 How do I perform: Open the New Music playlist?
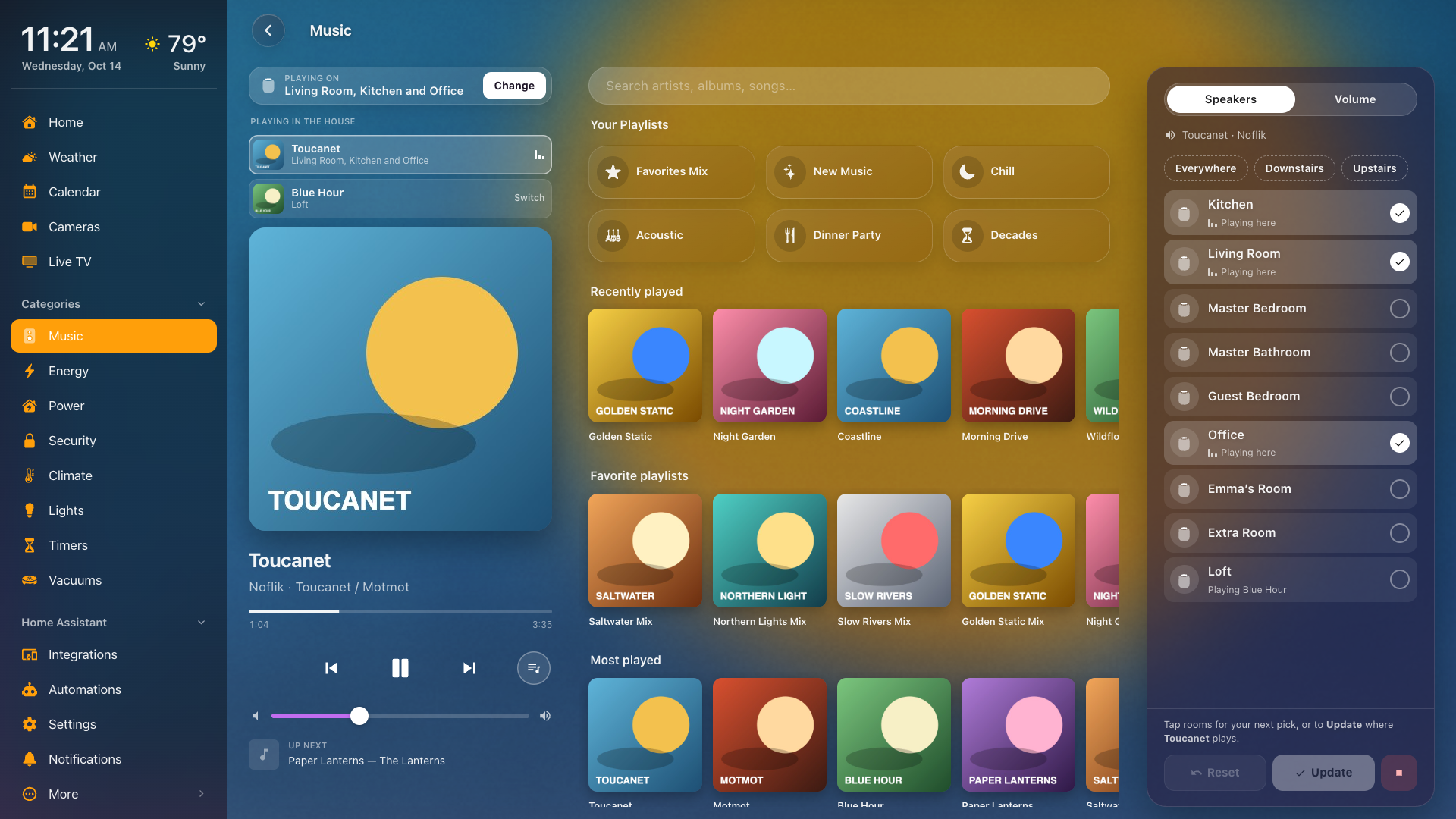849,172
